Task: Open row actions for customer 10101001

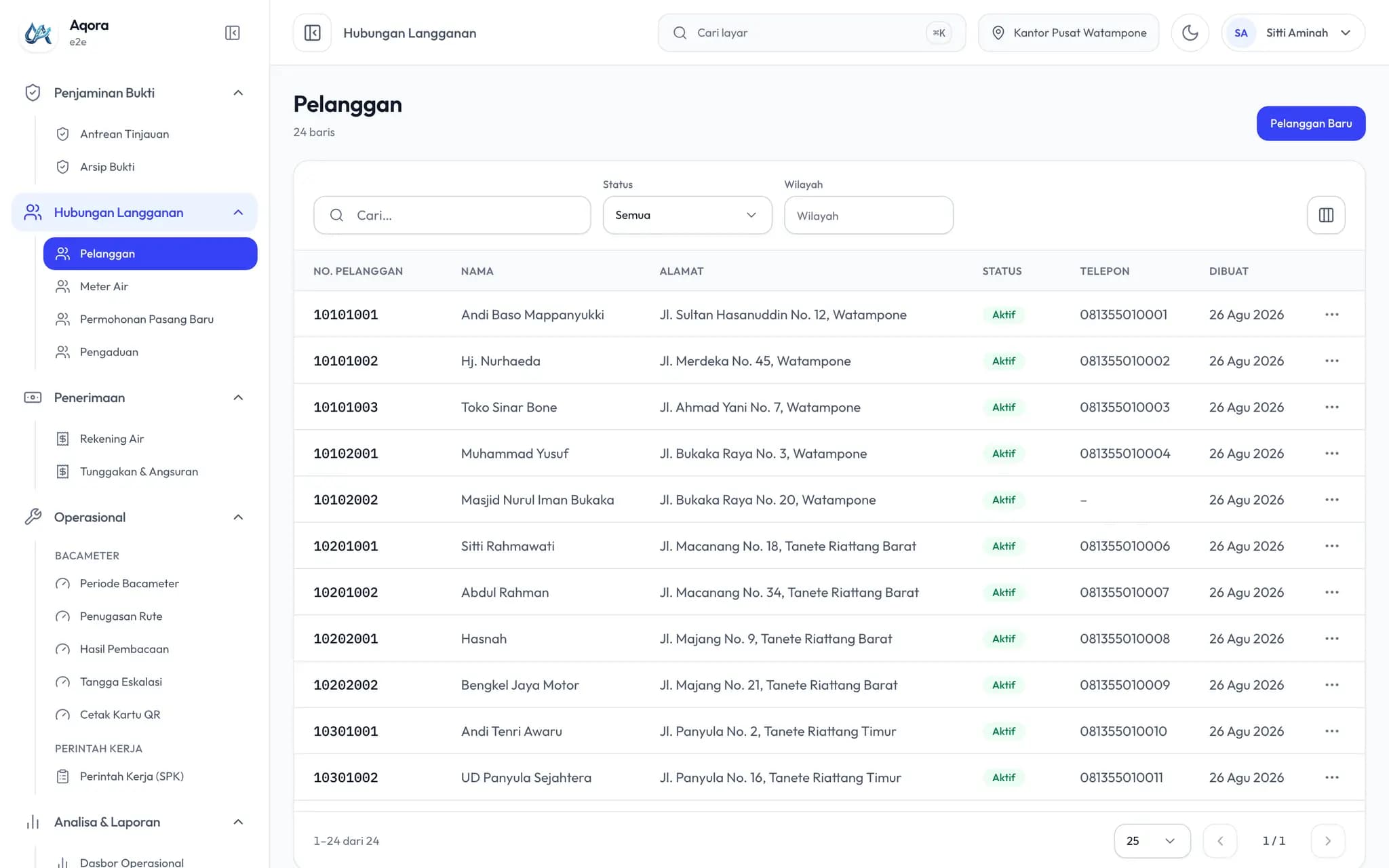Action: [x=1331, y=315]
